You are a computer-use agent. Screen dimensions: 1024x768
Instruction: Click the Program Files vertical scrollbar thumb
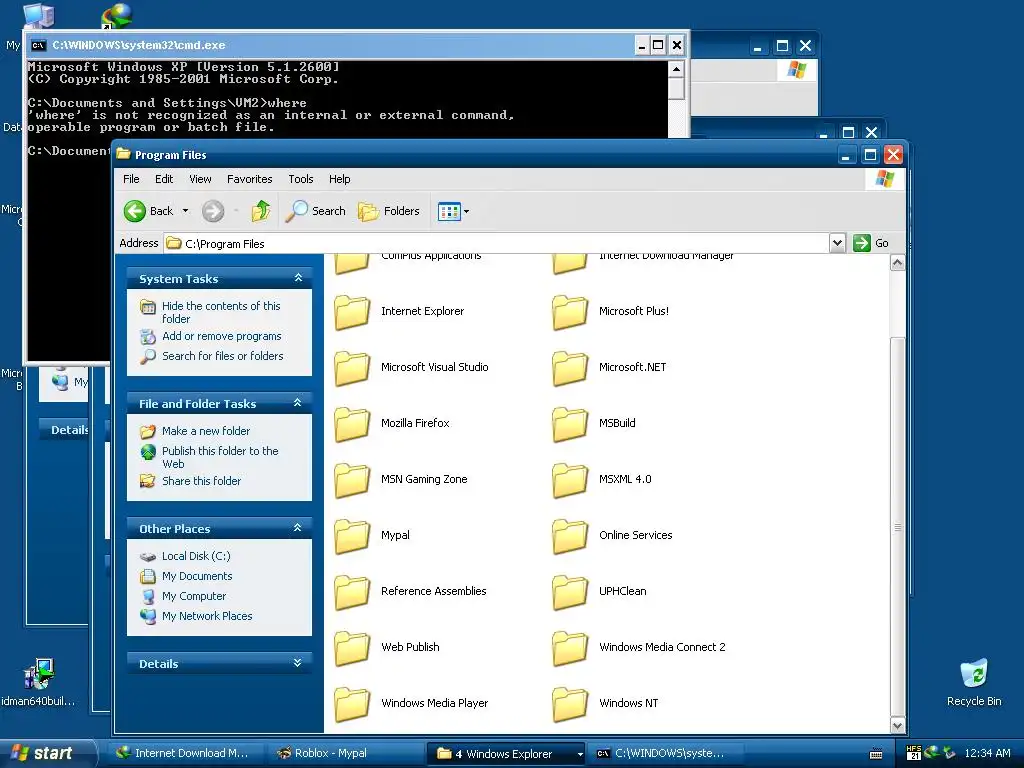(x=897, y=526)
